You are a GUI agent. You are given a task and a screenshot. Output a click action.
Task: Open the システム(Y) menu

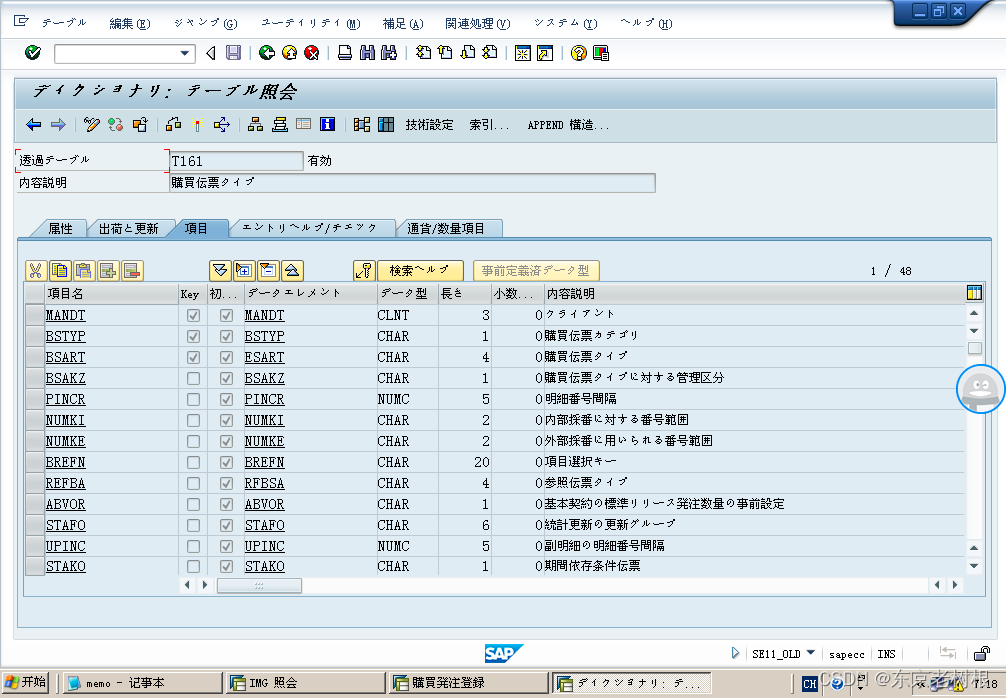pyautogui.click(x=565, y=23)
